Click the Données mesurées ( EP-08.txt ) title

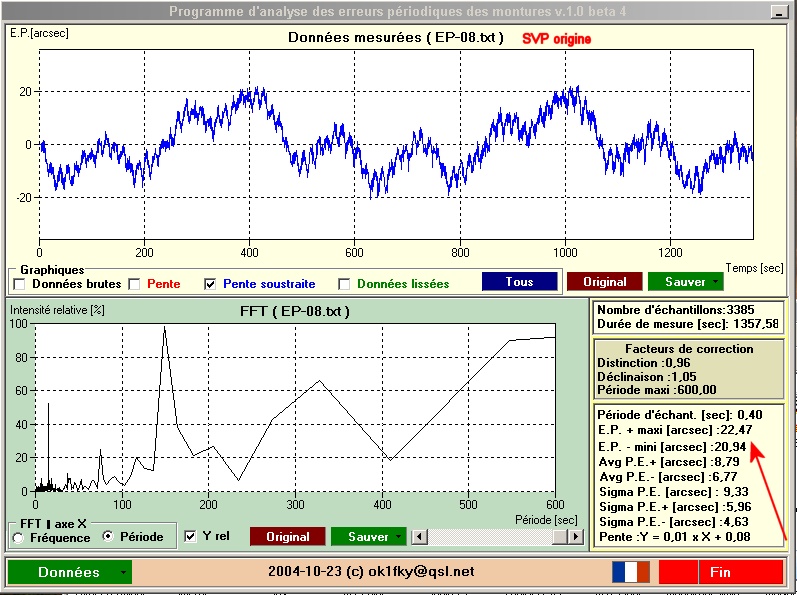click(396, 38)
